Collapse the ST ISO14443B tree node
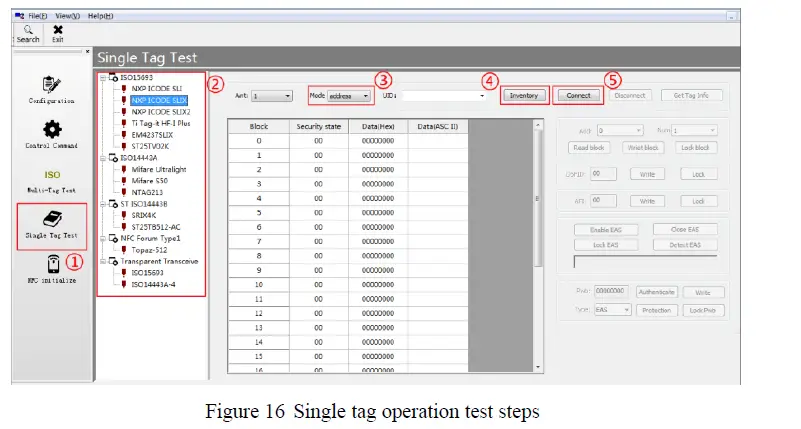 (103, 204)
